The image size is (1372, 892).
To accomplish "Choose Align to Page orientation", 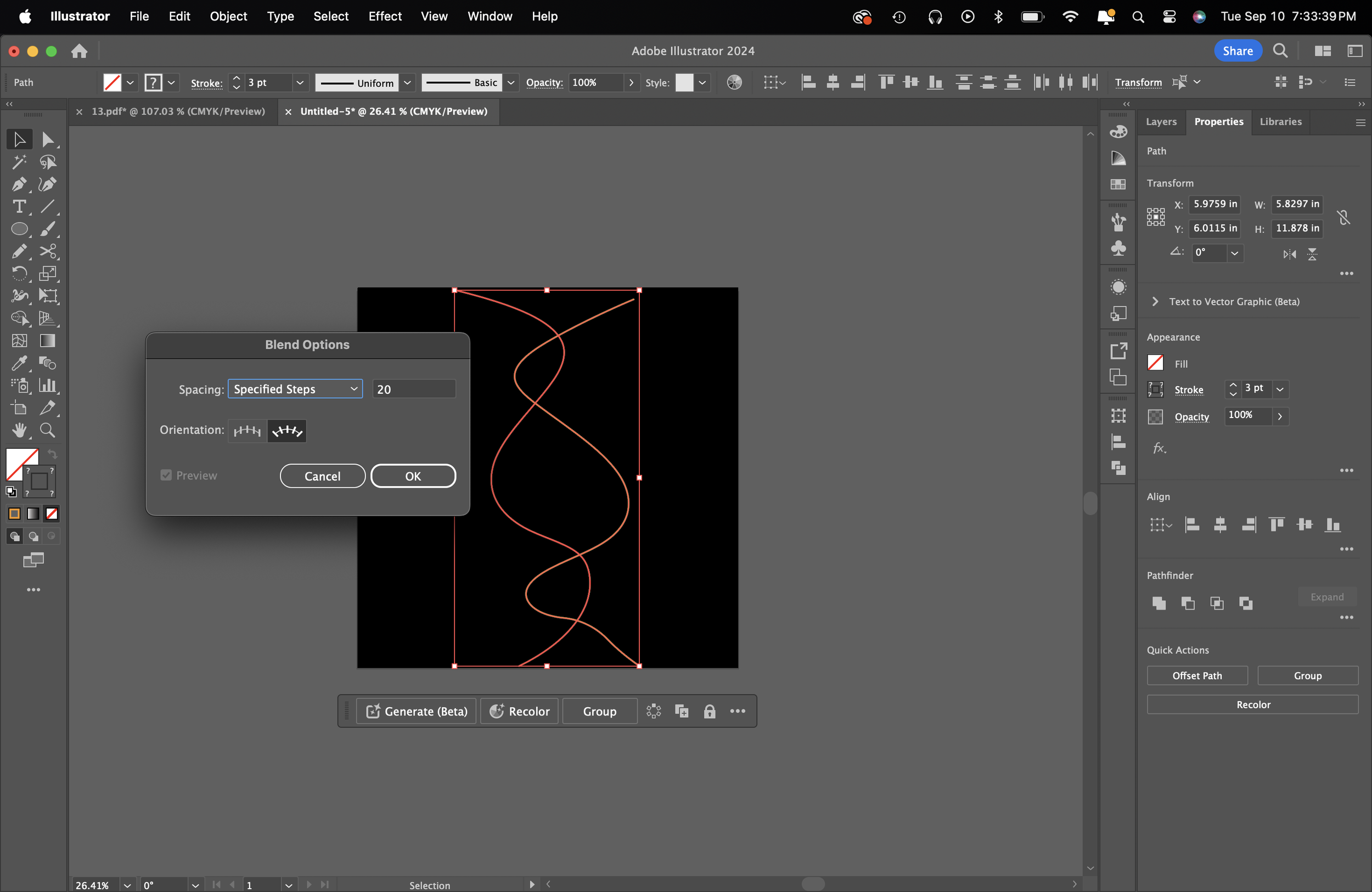I will (248, 431).
